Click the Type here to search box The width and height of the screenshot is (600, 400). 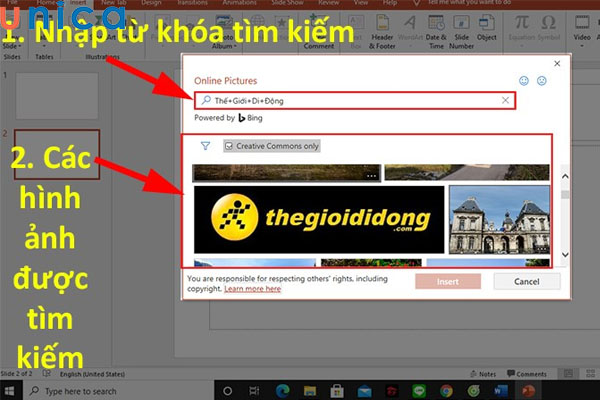pos(119,391)
